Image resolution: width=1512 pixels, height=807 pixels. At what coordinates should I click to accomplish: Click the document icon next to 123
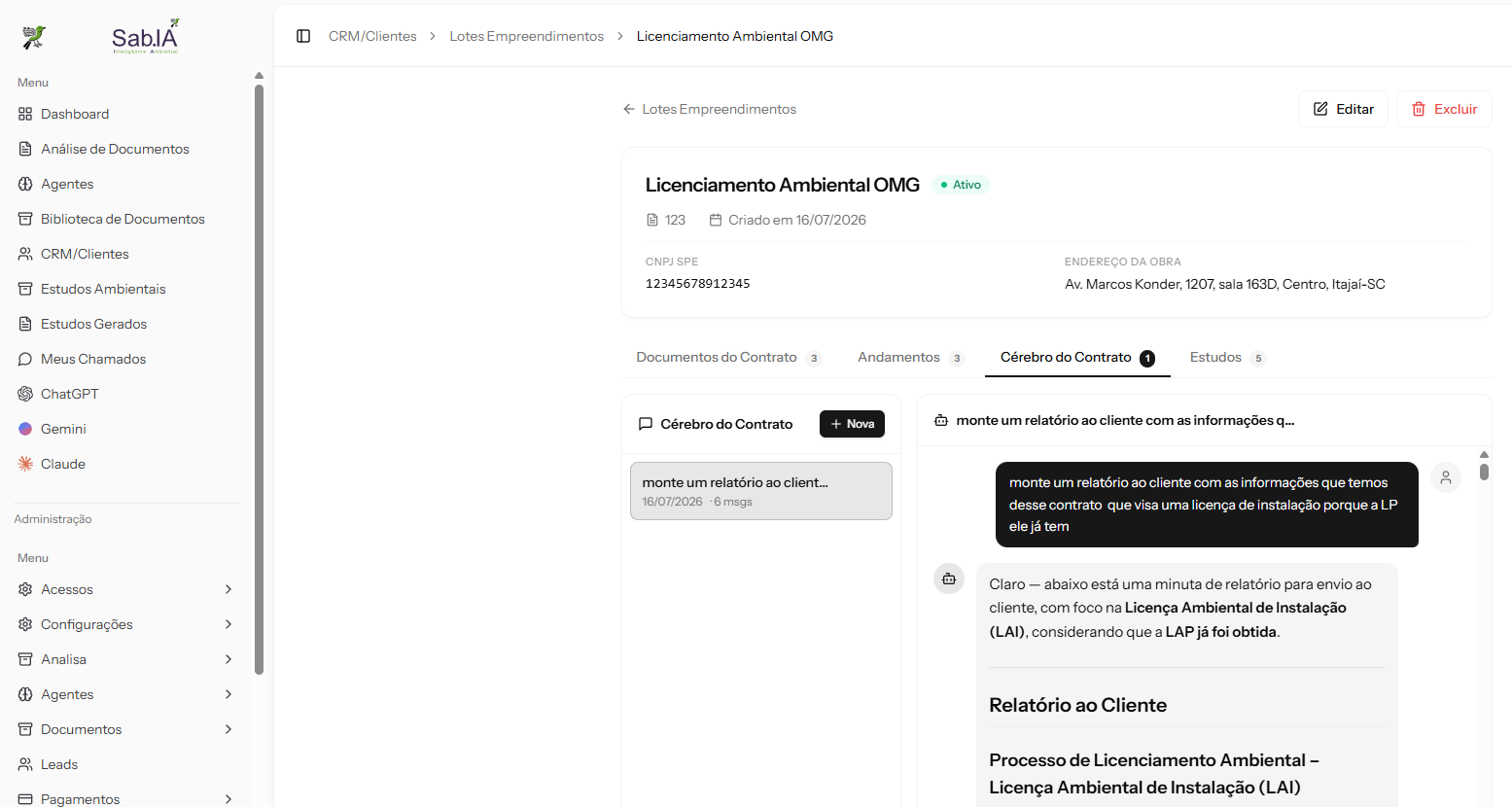pos(652,220)
